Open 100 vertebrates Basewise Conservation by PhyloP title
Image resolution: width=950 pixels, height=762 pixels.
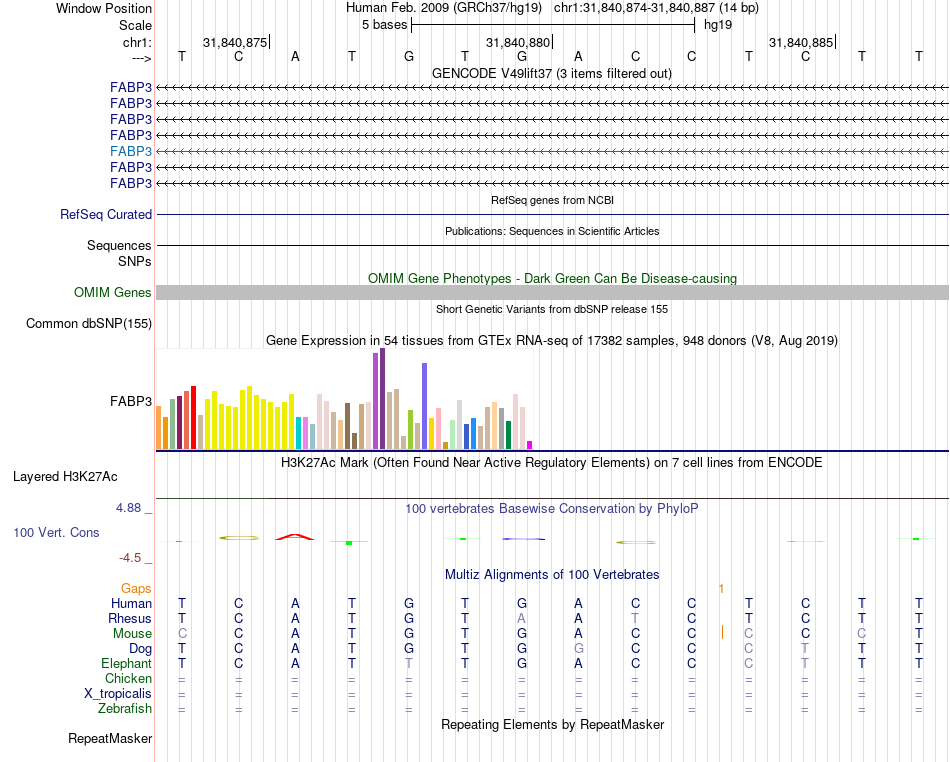pyautogui.click(x=551, y=508)
